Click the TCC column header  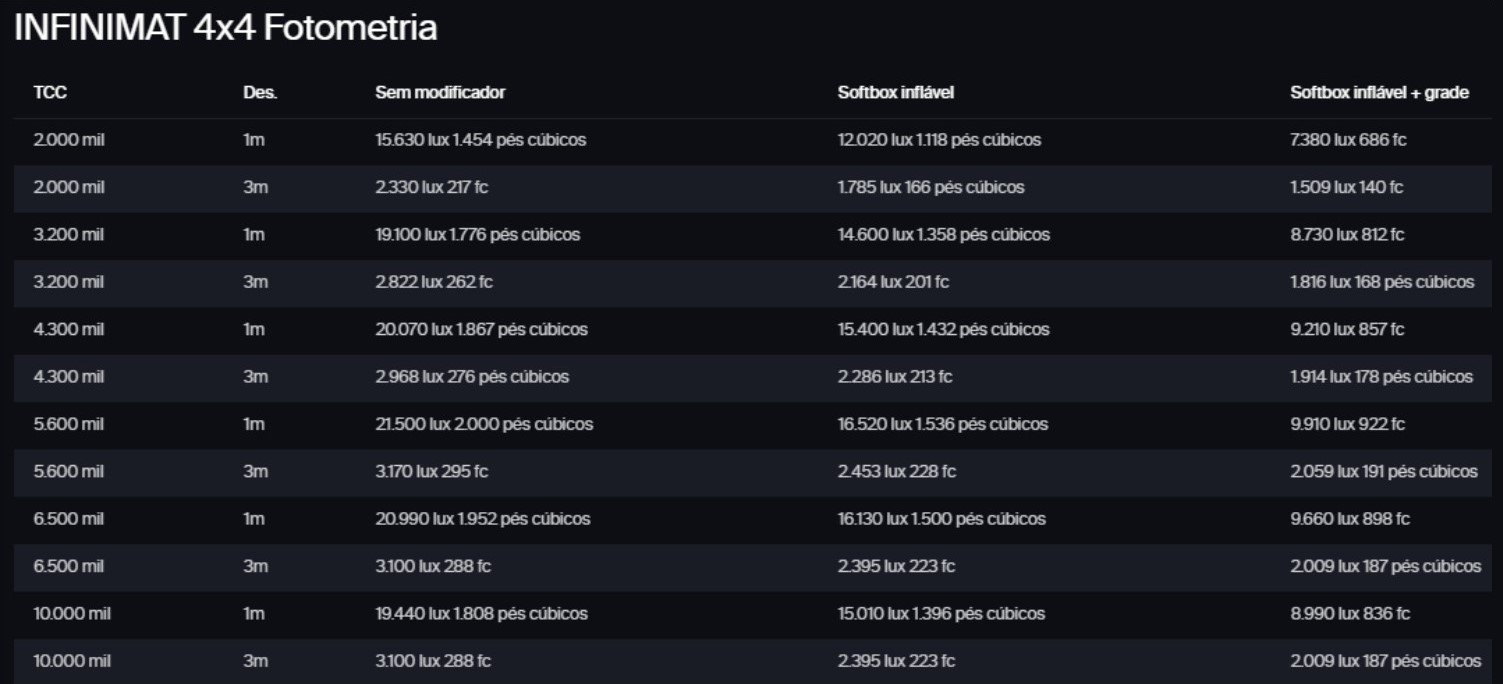coord(50,93)
